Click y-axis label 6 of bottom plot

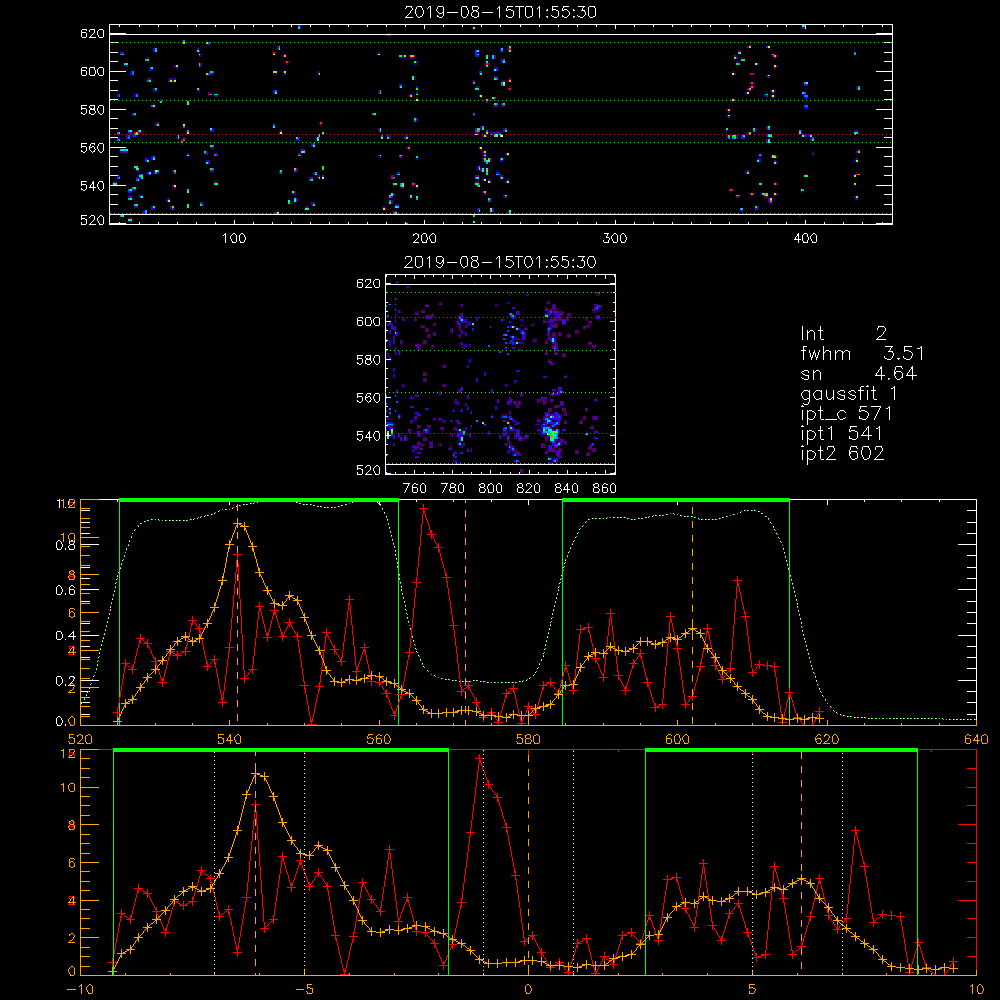coord(71,863)
